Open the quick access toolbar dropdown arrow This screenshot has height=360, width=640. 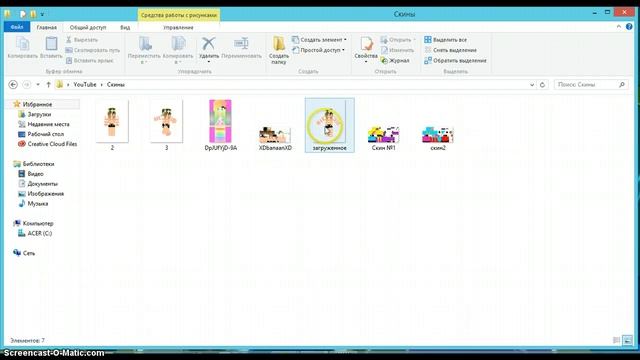pyautogui.click(x=42, y=14)
